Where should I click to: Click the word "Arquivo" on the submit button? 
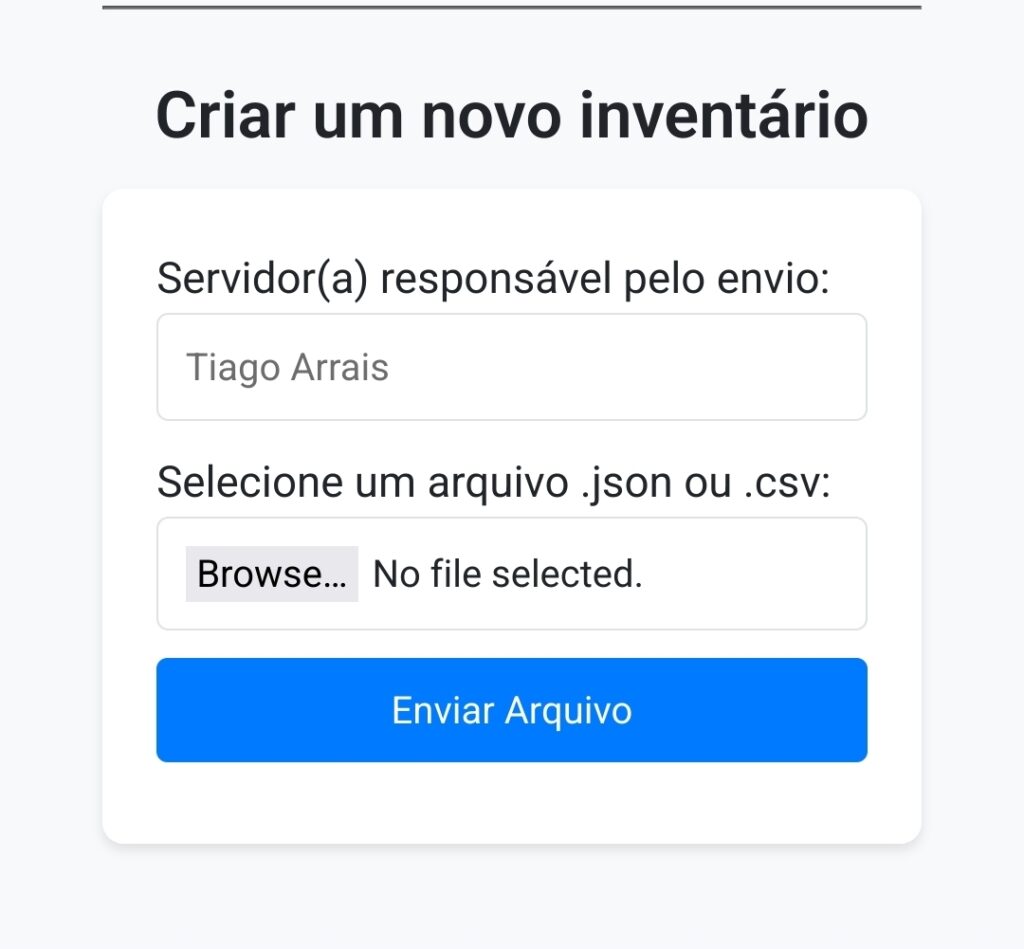(x=568, y=710)
